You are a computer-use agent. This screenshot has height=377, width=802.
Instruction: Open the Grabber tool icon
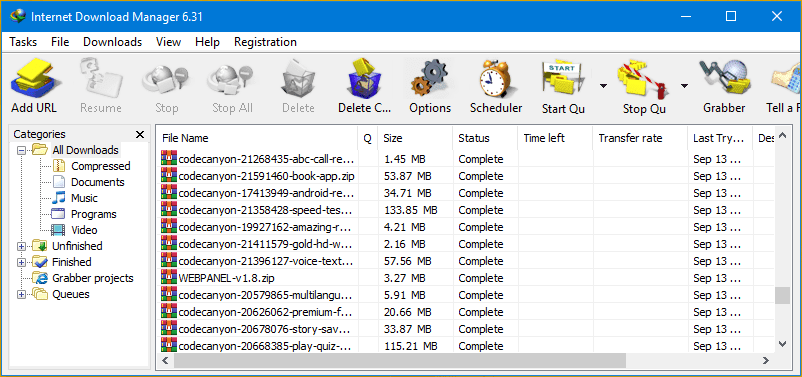(x=724, y=78)
